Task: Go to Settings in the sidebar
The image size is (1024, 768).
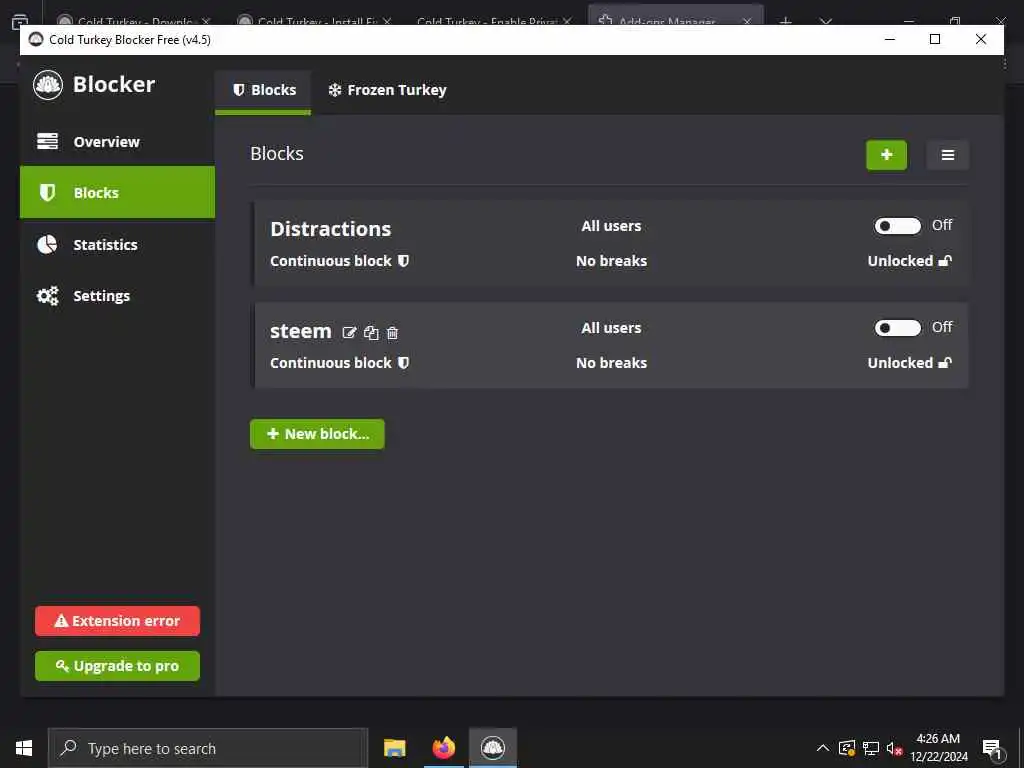Action: point(118,296)
